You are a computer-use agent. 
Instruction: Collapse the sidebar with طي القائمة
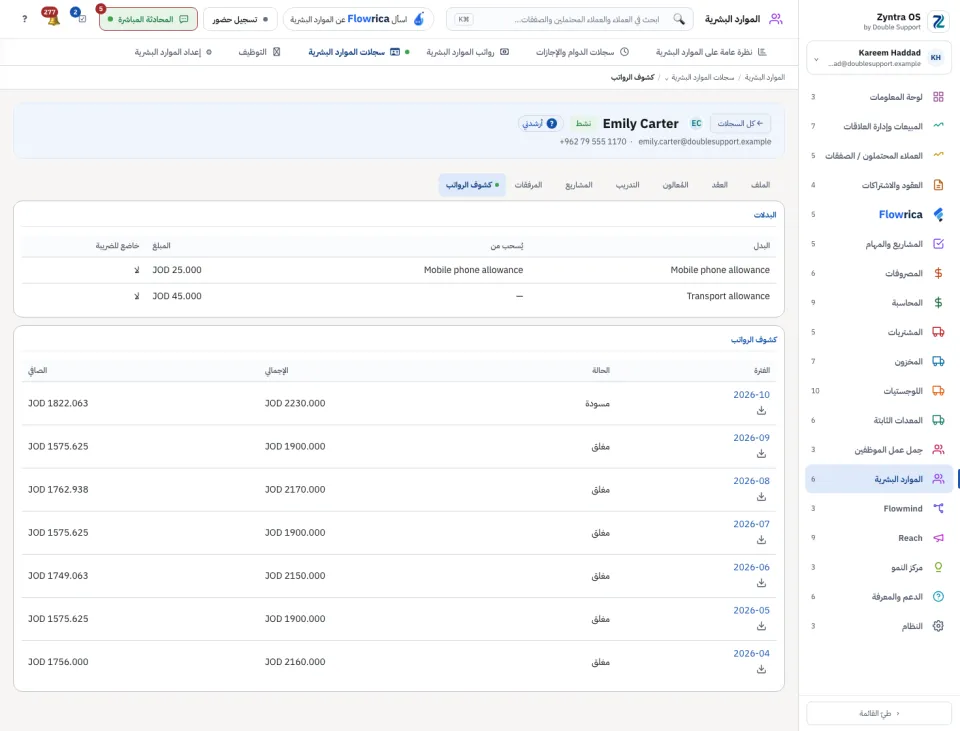point(879,713)
